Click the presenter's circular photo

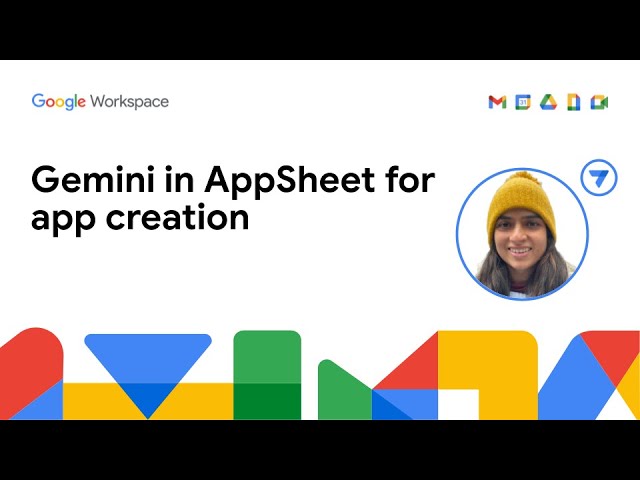[x=522, y=234]
